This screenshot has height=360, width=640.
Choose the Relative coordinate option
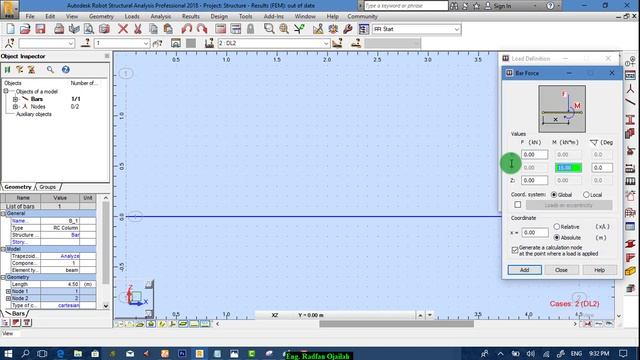pyautogui.click(x=557, y=227)
